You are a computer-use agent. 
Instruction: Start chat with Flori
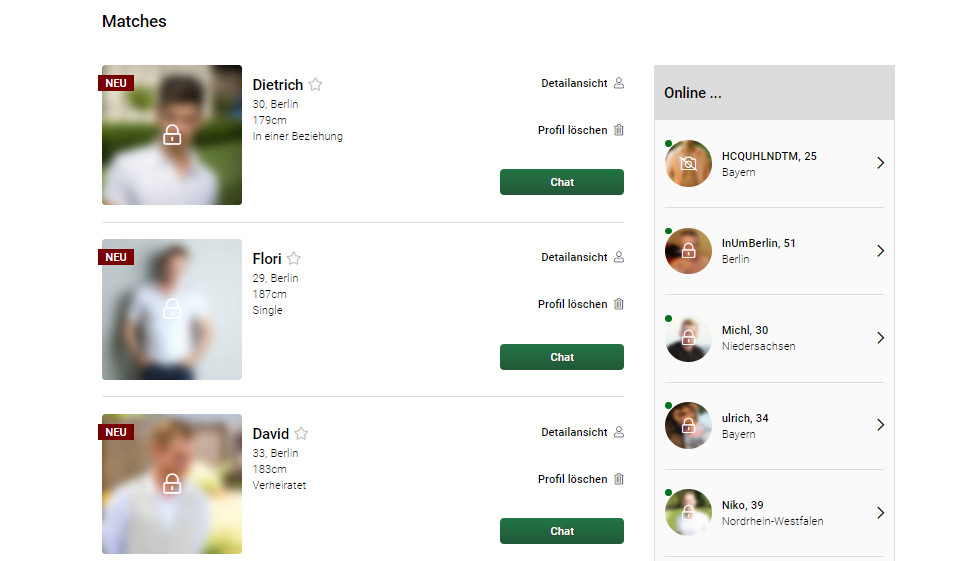click(561, 357)
